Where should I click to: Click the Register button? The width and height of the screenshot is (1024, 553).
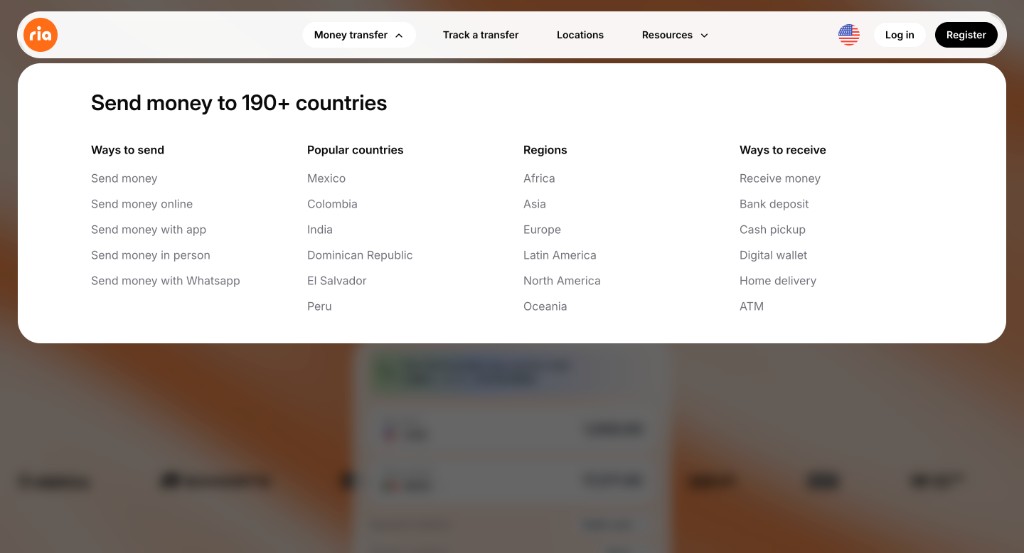pyautogui.click(x=966, y=35)
